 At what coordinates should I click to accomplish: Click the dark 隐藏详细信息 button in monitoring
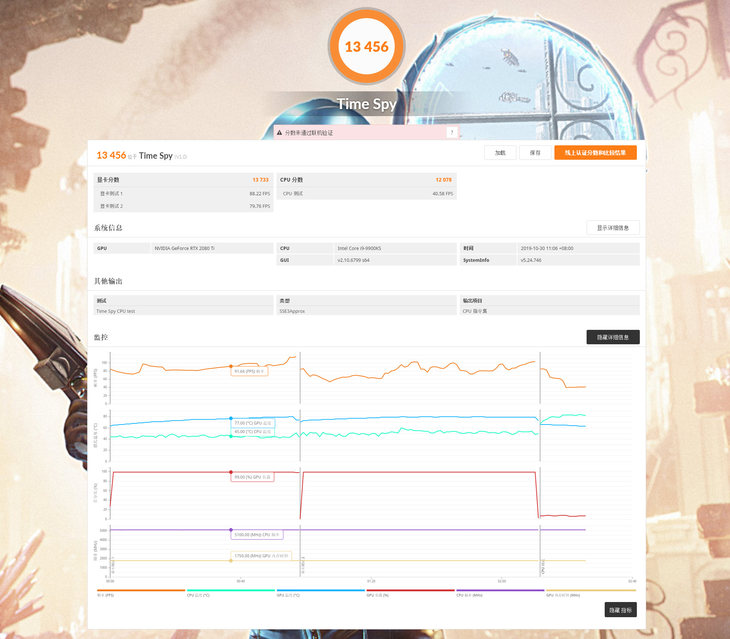pyautogui.click(x=613, y=337)
